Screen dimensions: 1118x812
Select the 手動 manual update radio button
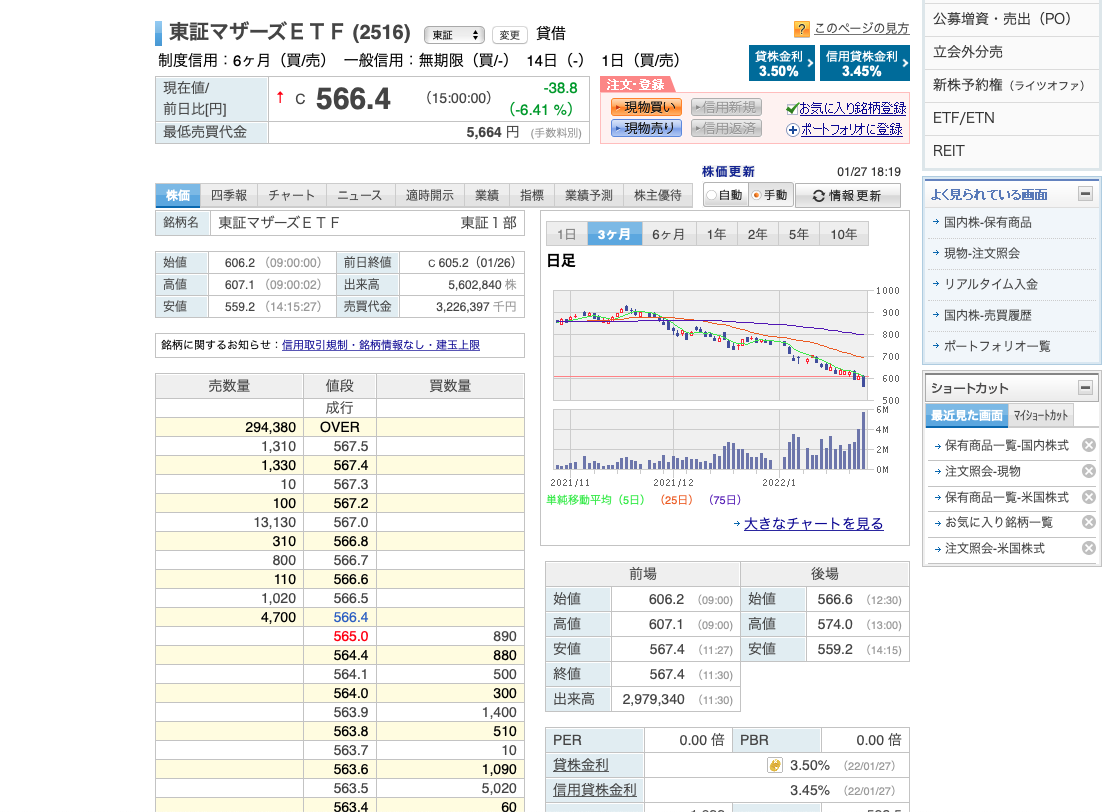[756, 196]
